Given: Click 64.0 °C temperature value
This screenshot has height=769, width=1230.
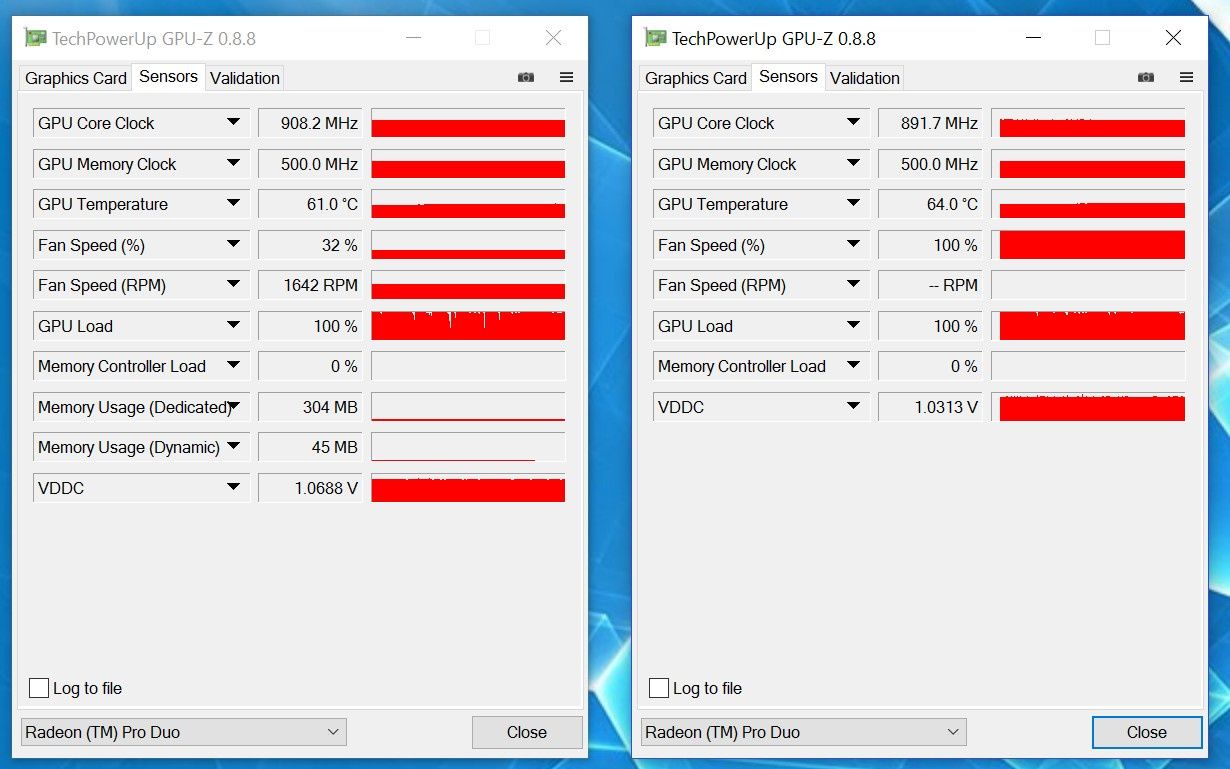Looking at the screenshot, I should pos(931,204).
